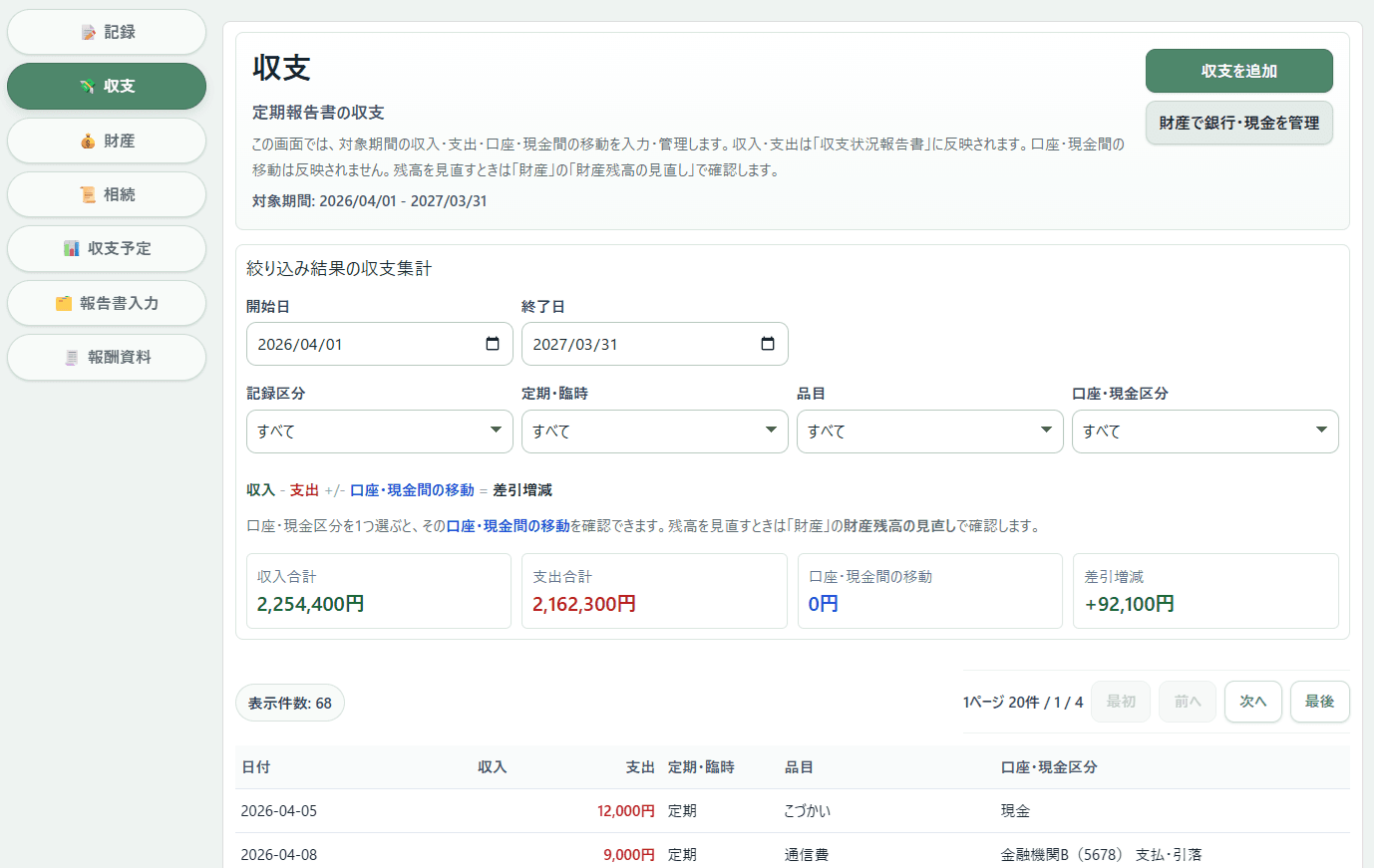Screen dimensions: 1374x868
Task: Open the 記録 menu item
Action: (x=107, y=32)
